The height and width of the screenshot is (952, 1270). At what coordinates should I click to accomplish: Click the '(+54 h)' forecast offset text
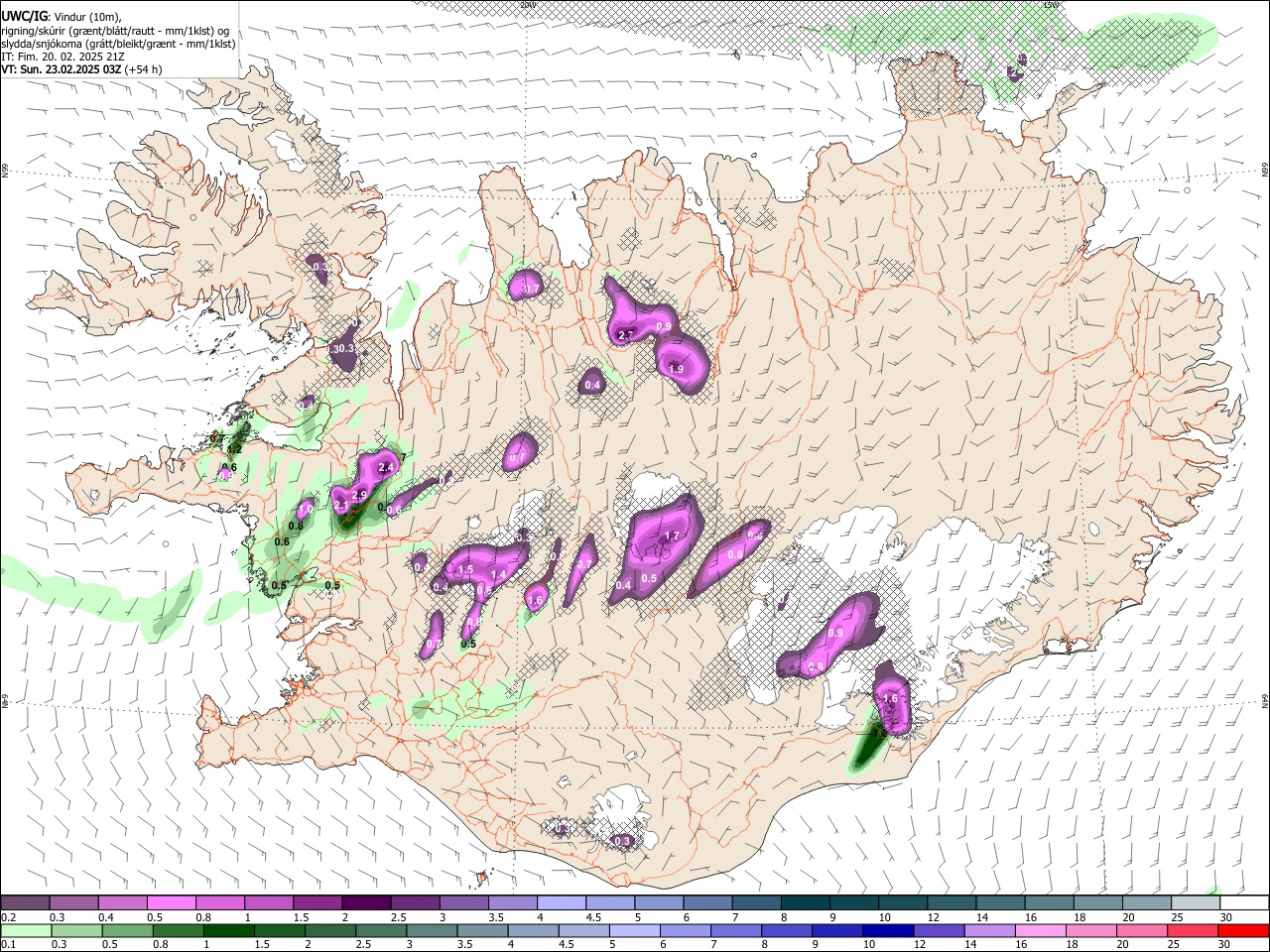(144, 69)
